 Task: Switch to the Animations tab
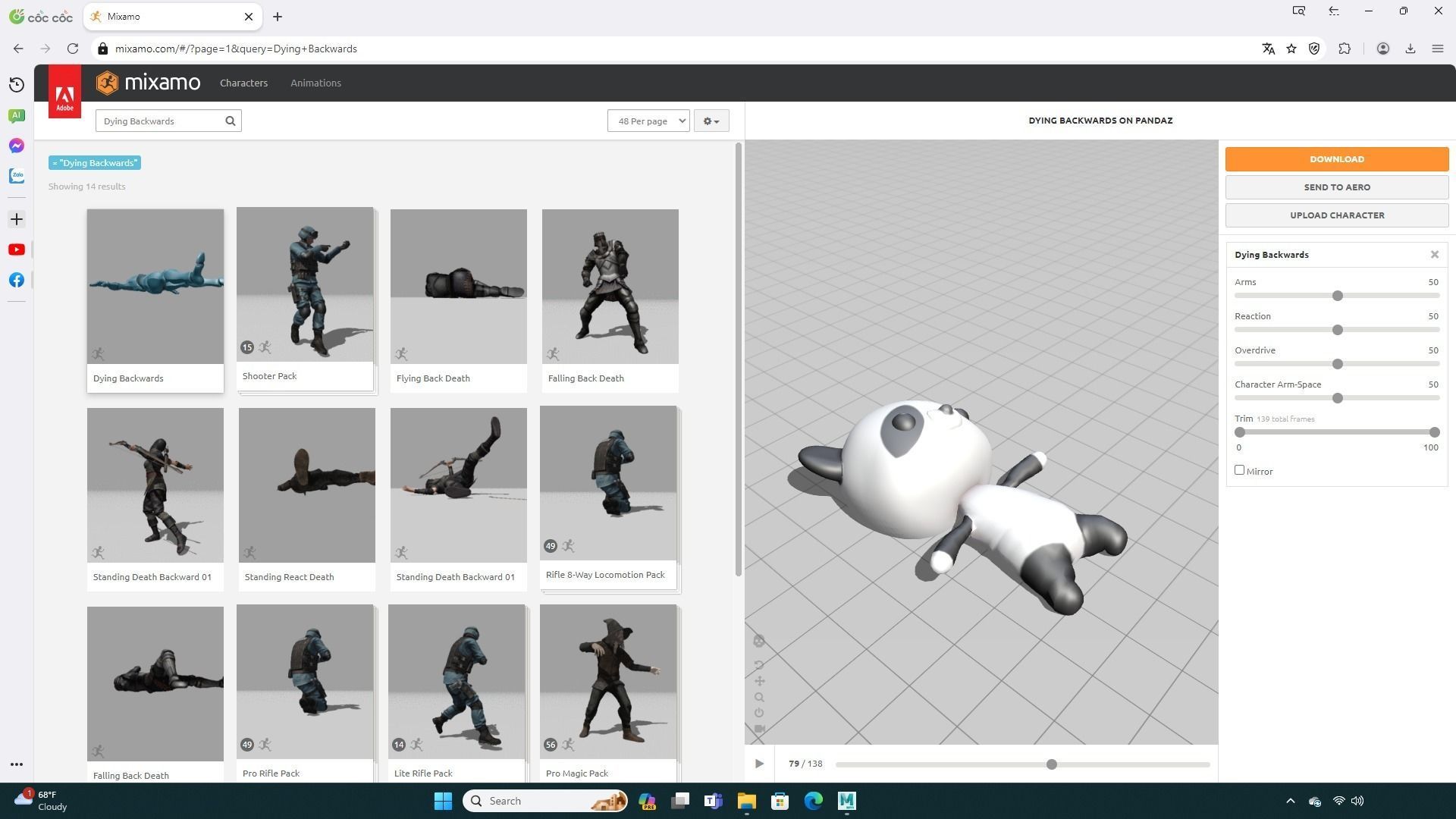tap(315, 83)
